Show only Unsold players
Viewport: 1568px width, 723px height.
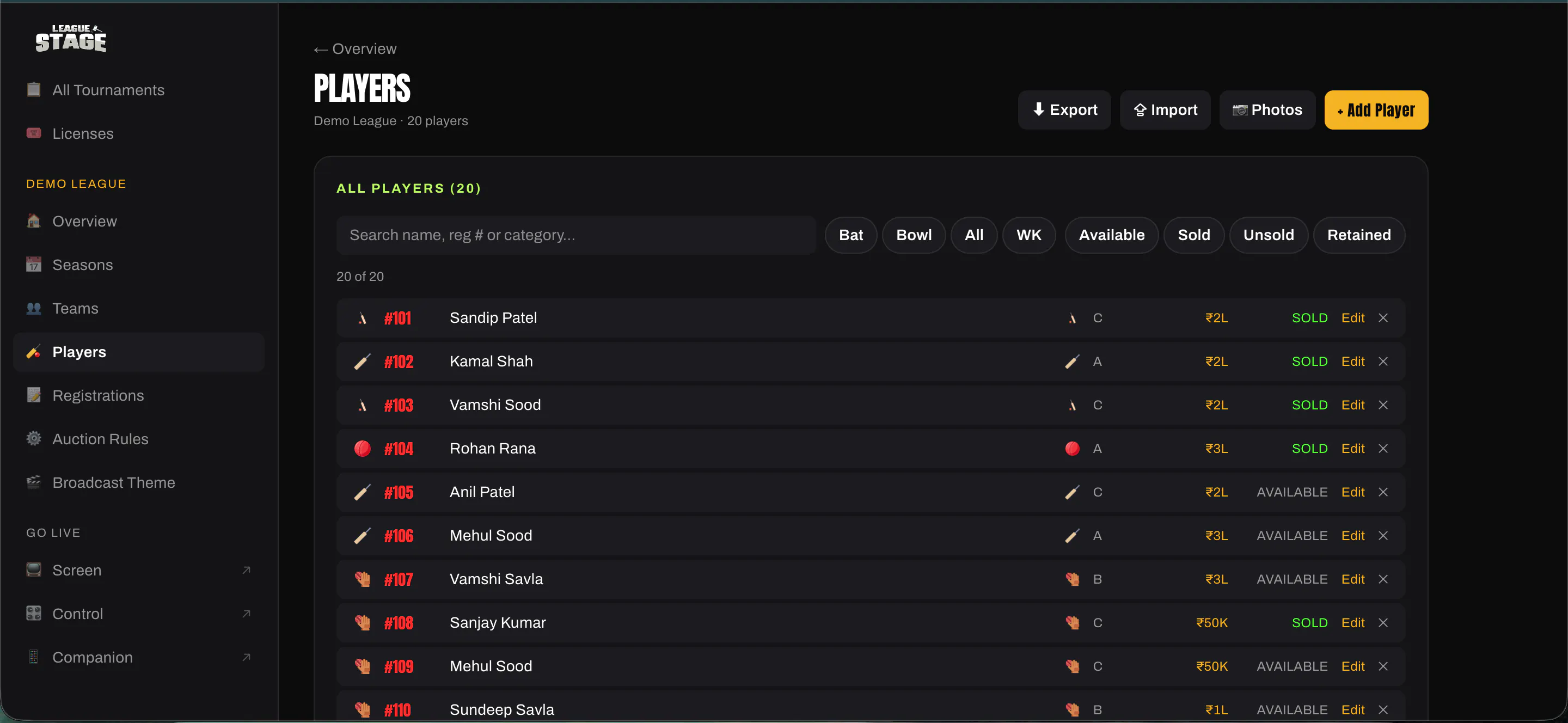[1268, 235]
